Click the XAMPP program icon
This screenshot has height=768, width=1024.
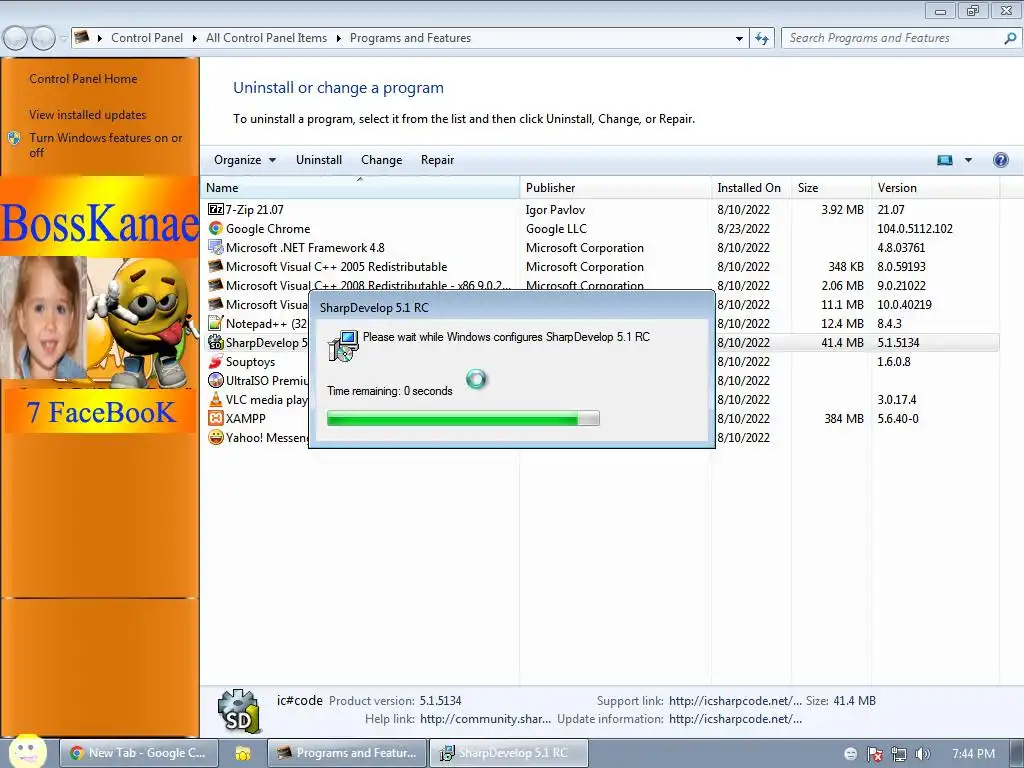click(x=216, y=418)
